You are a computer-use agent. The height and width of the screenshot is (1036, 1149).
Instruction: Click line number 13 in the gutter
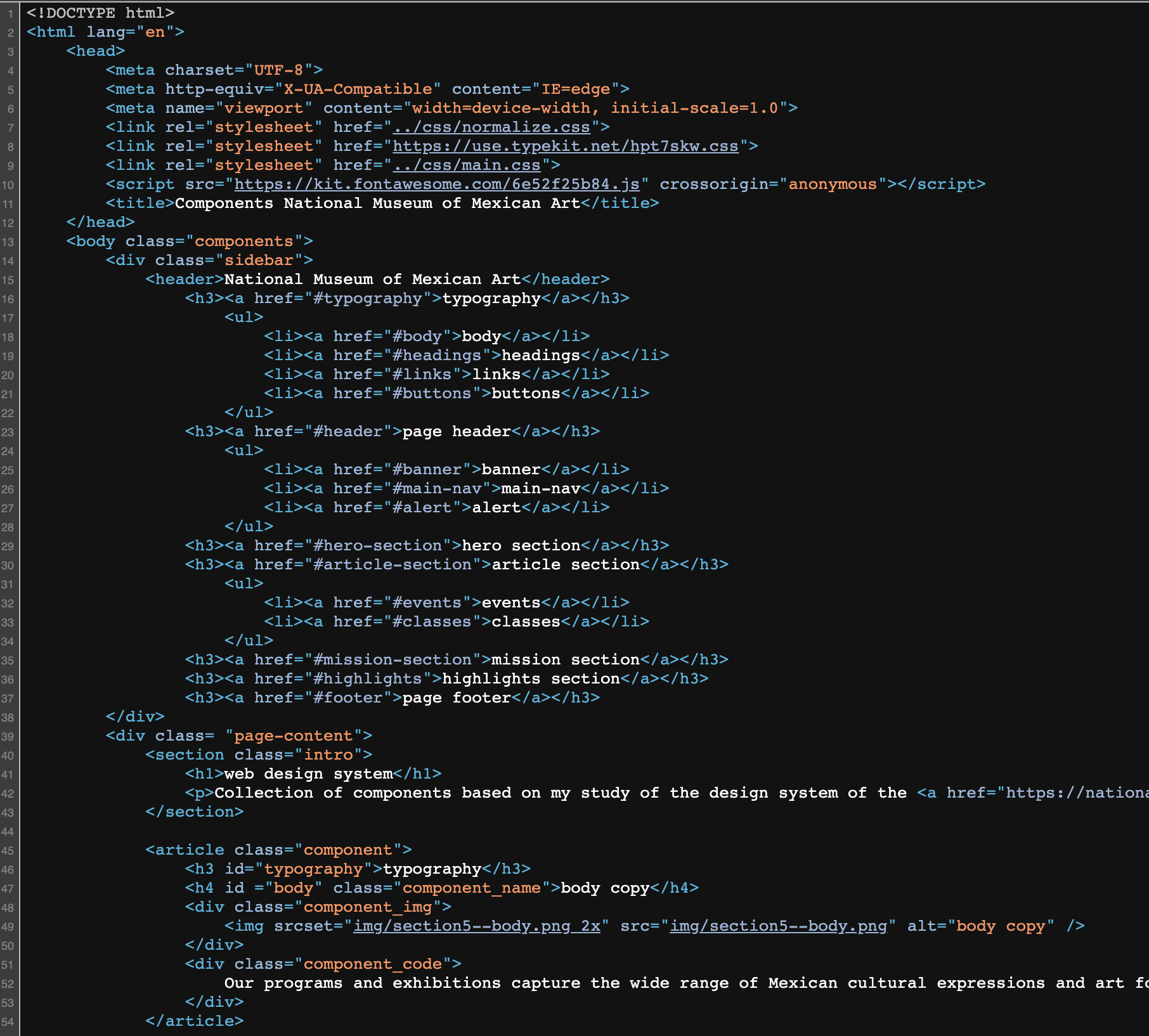click(x=8, y=242)
